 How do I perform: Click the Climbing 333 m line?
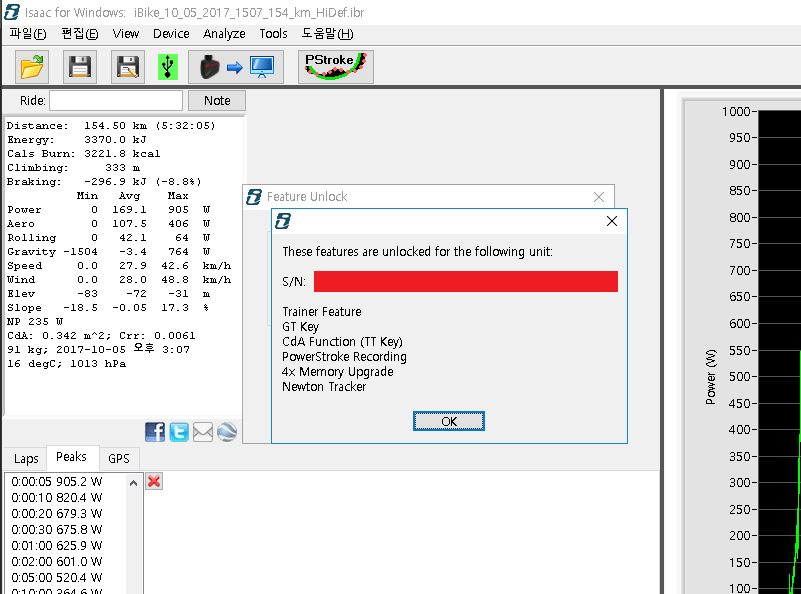(73, 168)
